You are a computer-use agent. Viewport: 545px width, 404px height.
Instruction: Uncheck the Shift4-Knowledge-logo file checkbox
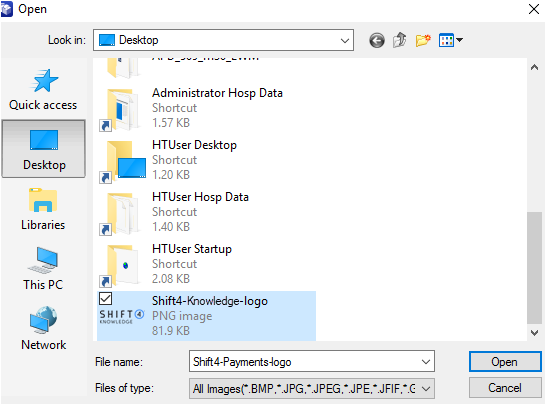pyautogui.click(x=105, y=299)
